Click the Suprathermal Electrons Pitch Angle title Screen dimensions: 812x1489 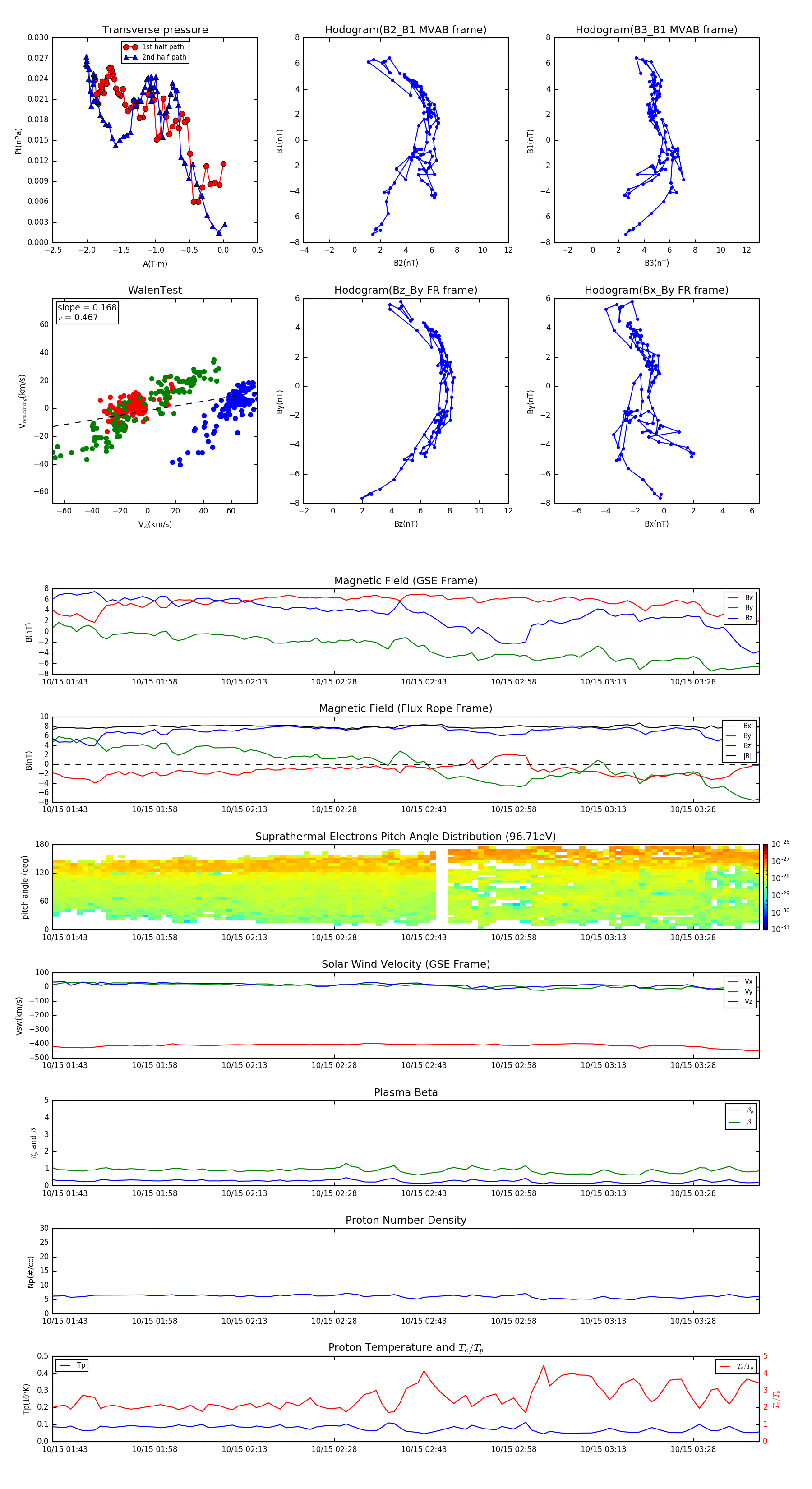[406, 837]
